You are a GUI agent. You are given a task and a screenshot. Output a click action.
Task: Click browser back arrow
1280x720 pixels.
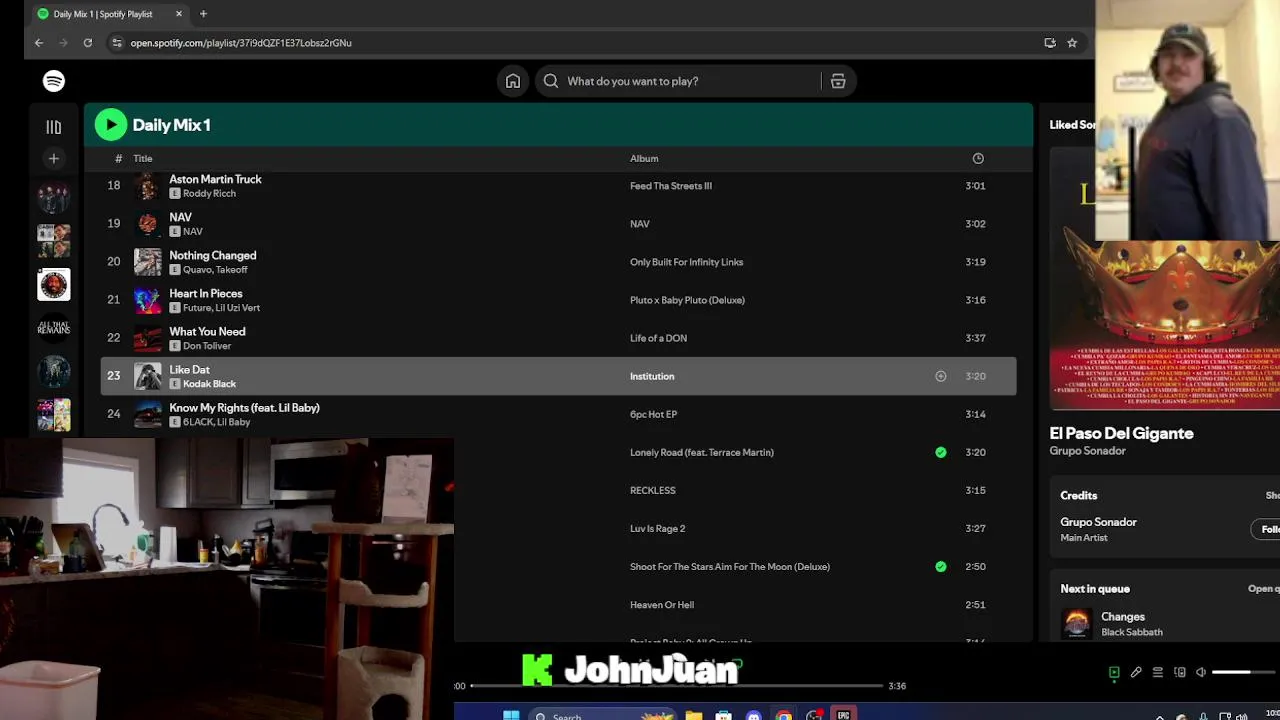39,43
